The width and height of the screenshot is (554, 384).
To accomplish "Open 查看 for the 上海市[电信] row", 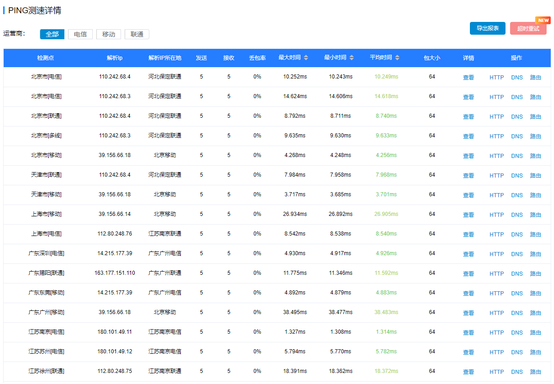I will [468, 234].
